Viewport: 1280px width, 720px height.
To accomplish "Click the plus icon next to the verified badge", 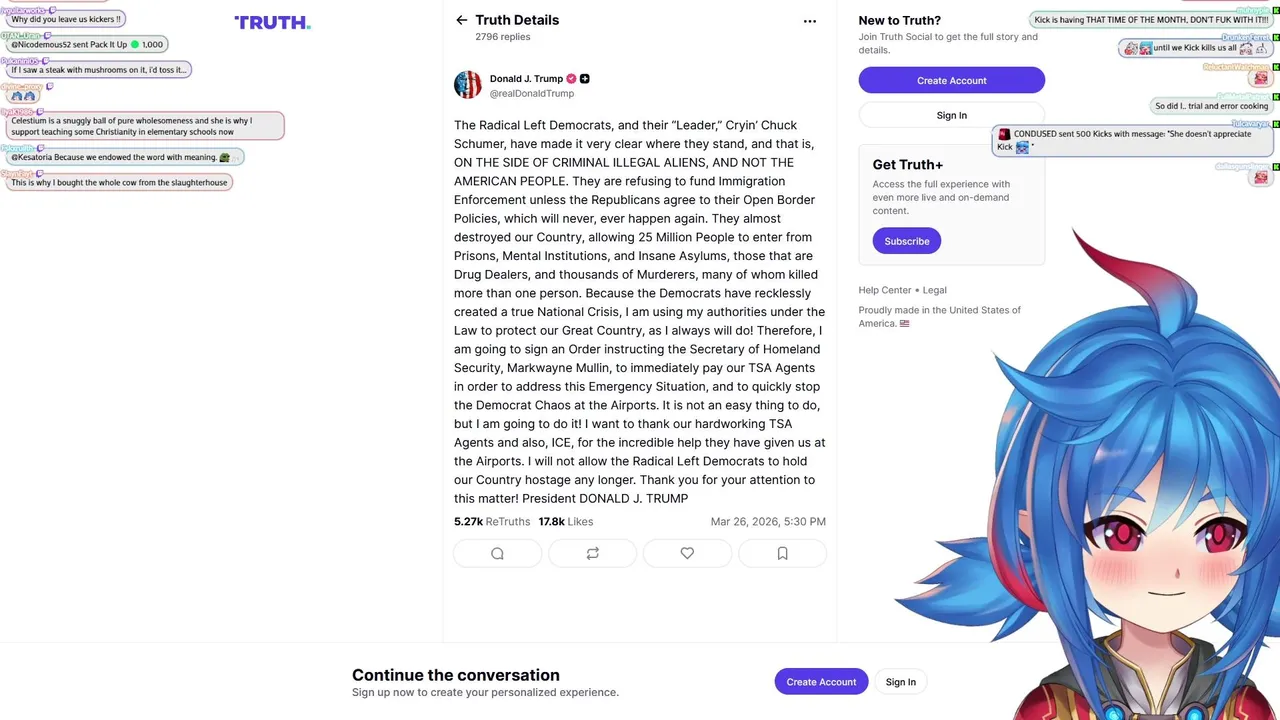I will pos(585,79).
